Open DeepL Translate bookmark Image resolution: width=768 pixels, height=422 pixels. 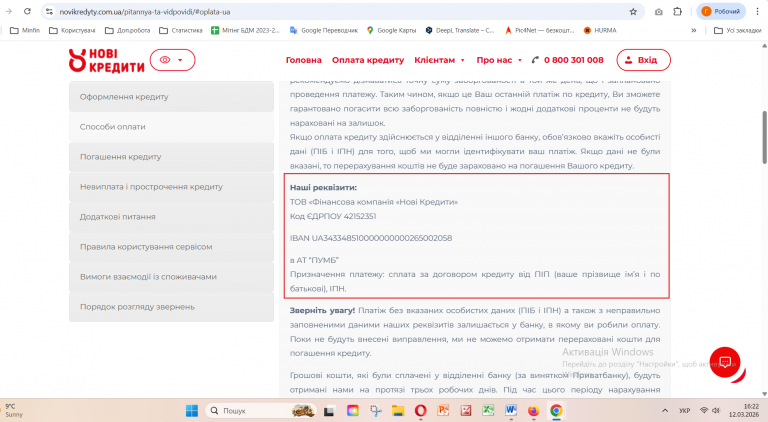click(460, 30)
